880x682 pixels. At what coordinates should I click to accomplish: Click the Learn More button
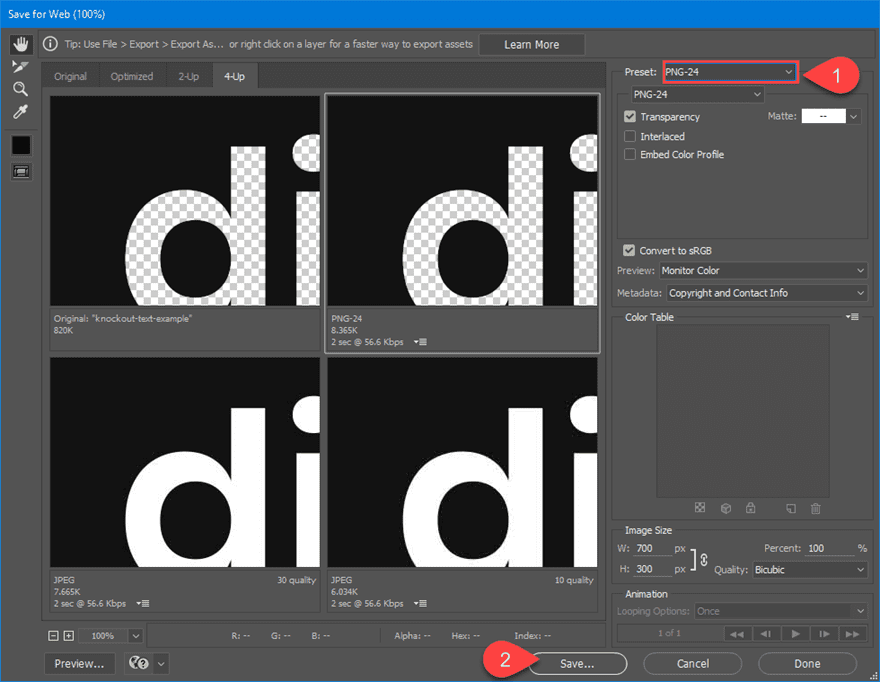[x=531, y=45]
